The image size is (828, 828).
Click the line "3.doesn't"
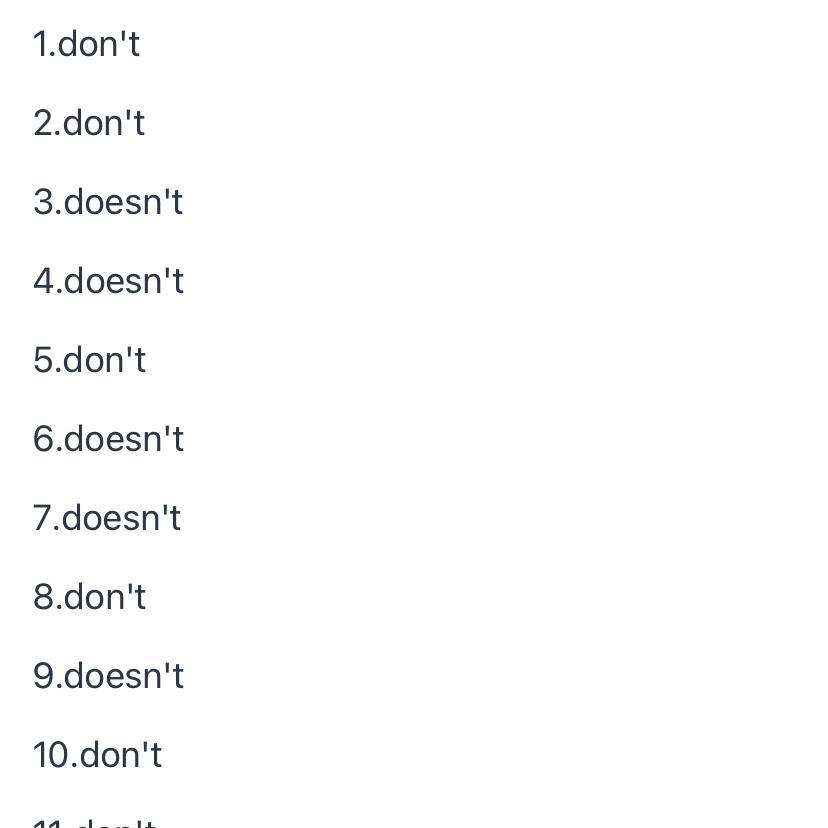click(108, 202)
